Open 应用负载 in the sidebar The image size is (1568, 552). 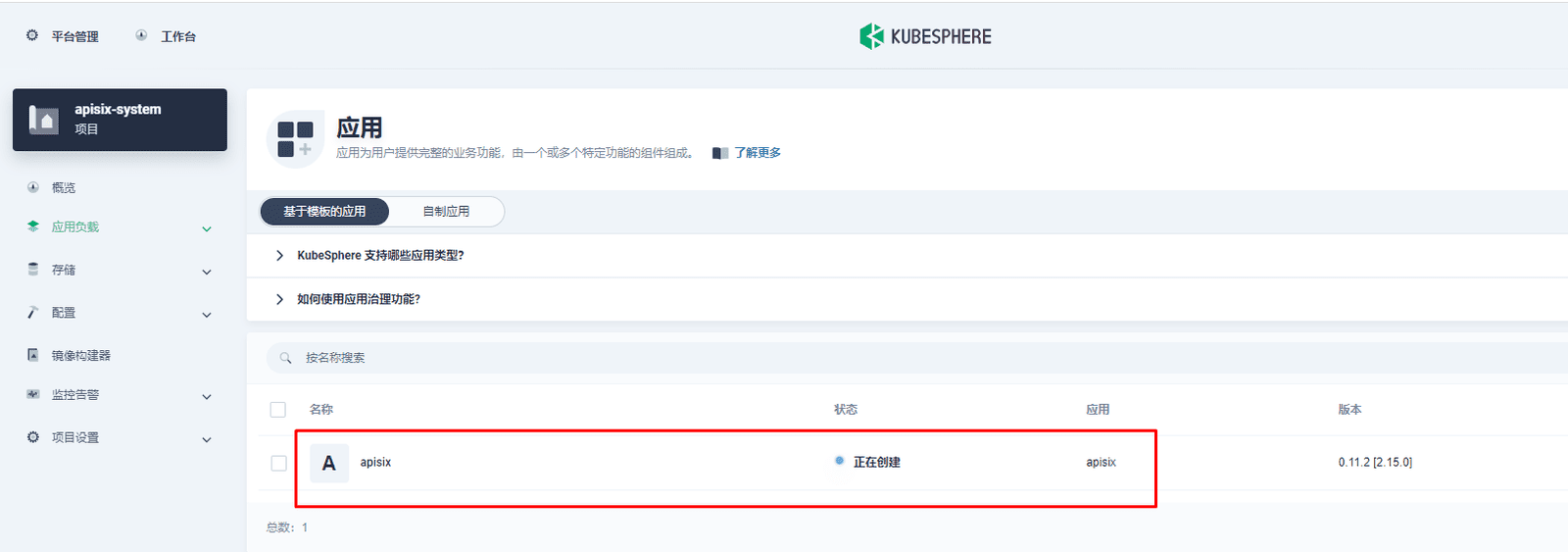point(75,226)
